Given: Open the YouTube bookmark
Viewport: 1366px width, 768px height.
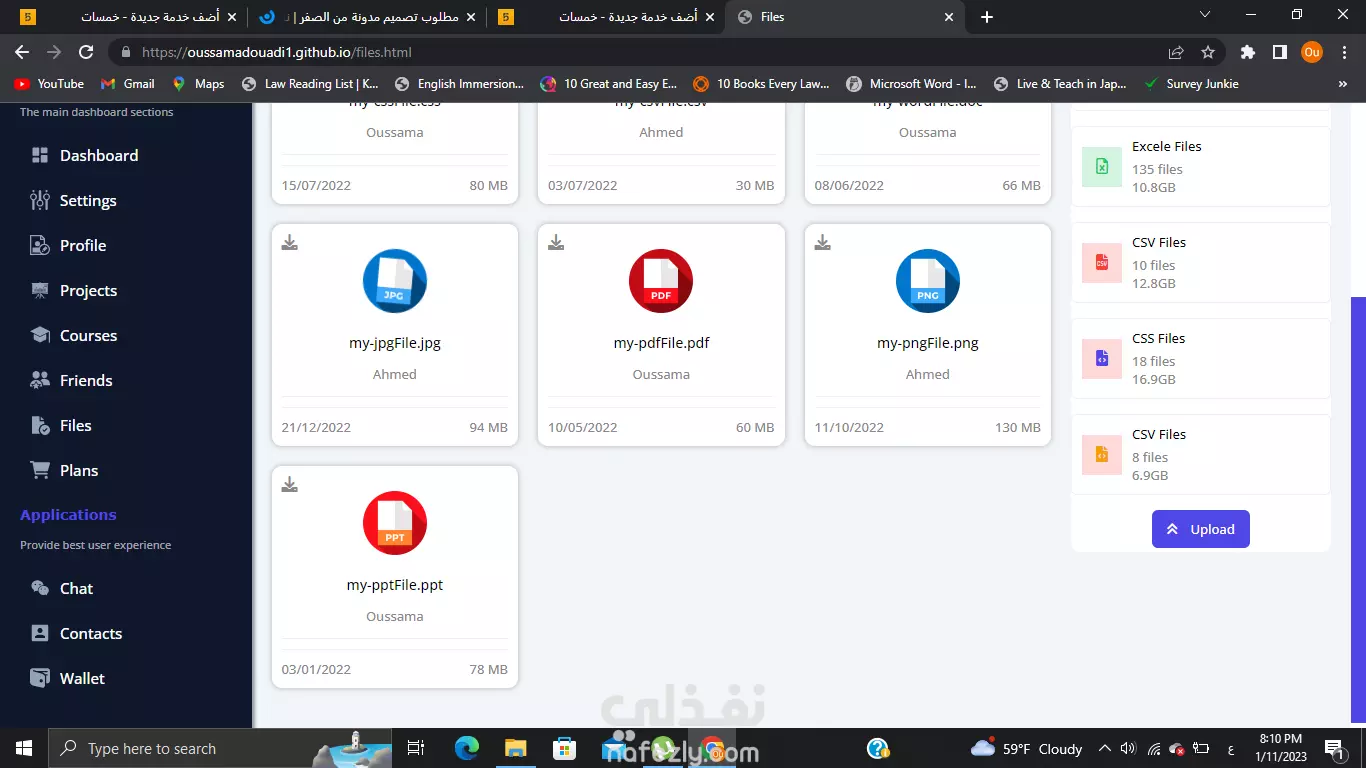Looking at the screenshot, I should [x=49, y=84].
